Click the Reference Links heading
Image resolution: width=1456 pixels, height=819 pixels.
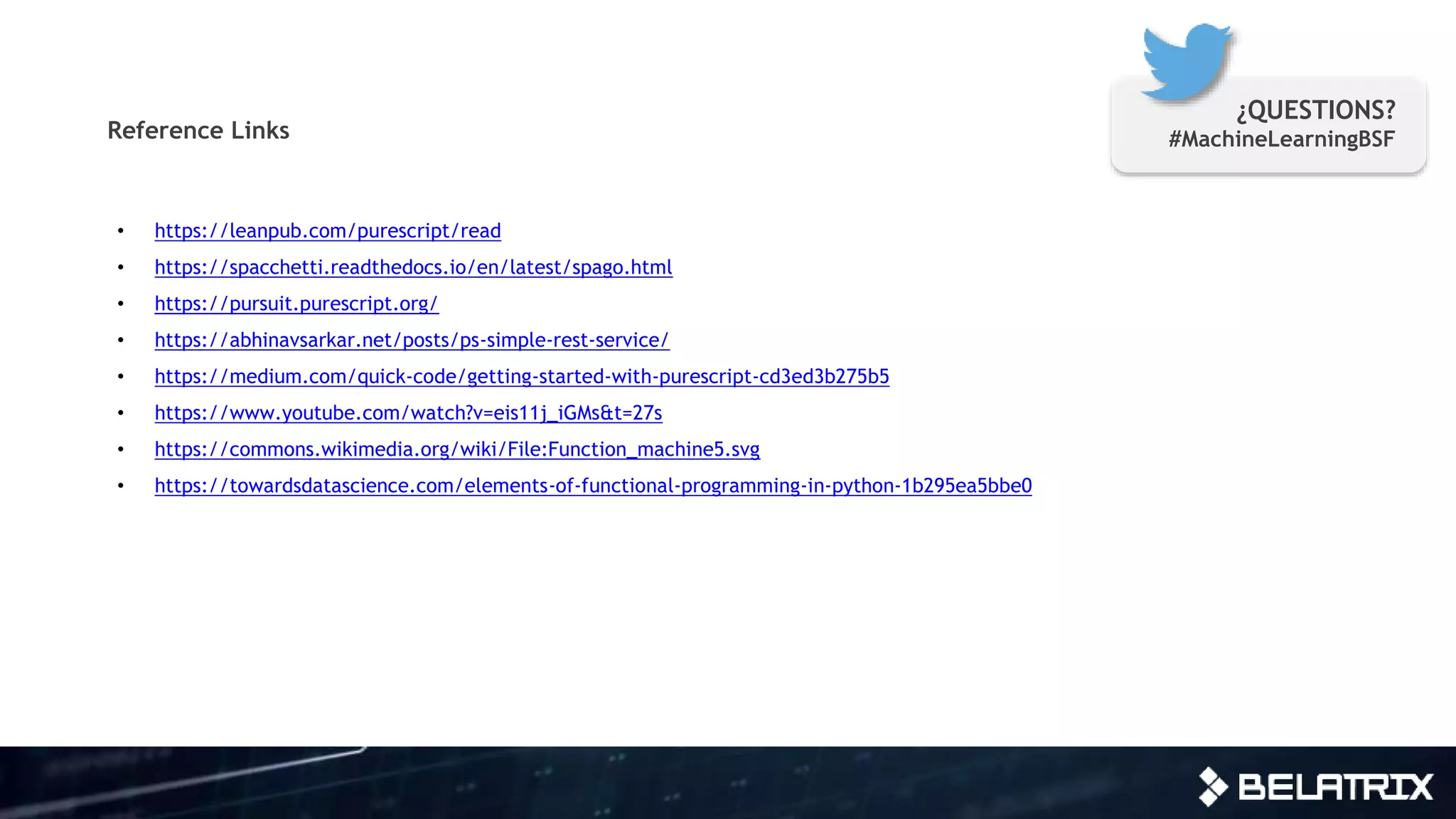click(x=198, y=131)
